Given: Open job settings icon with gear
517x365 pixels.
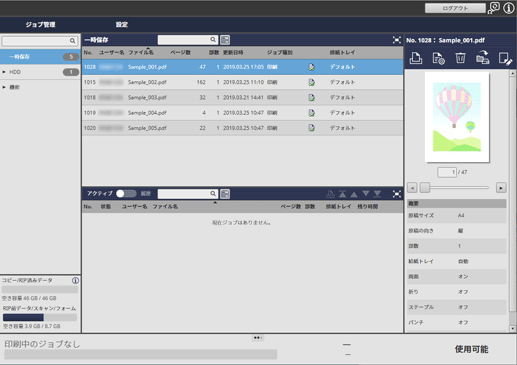Looking at the screenshot, I should (438, 58).
